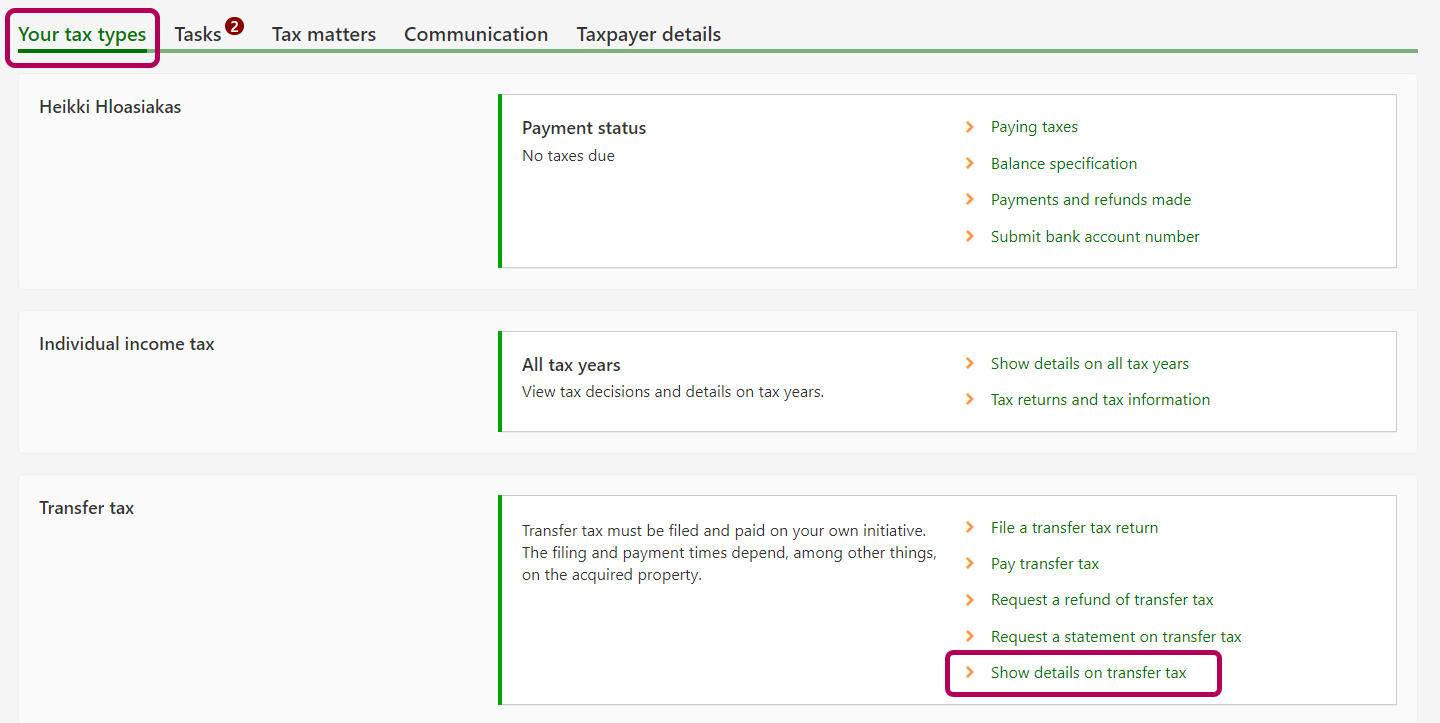Select the Taxpayer details tab

[x=648, y=35]
